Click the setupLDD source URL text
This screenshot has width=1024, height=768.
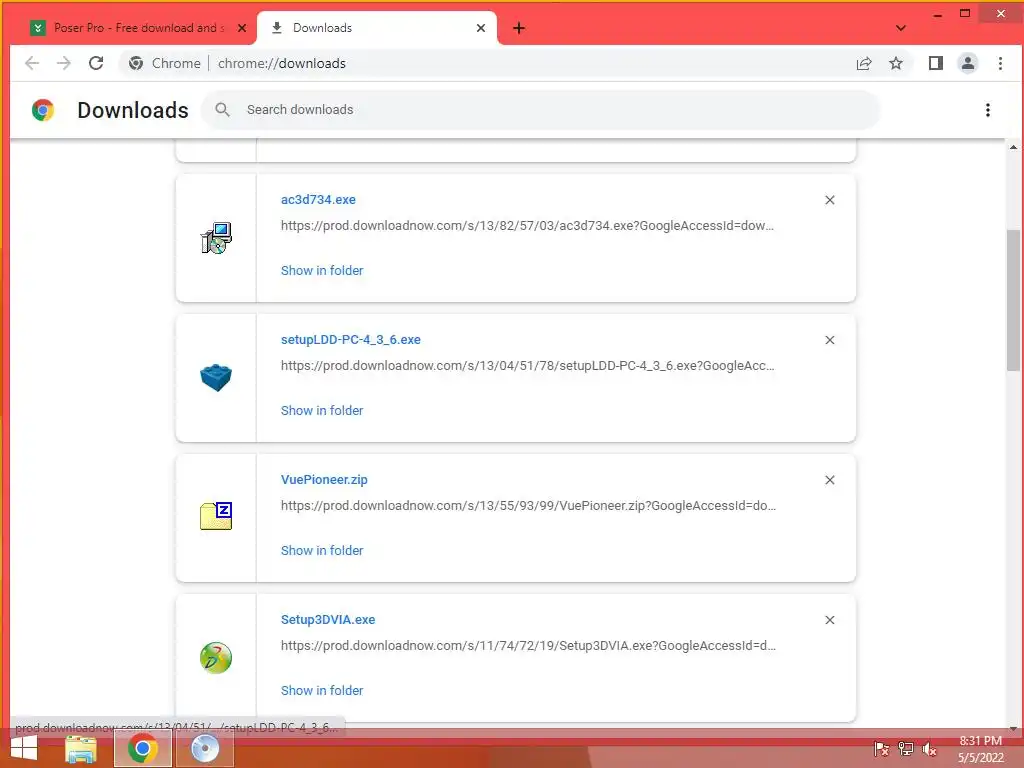[x=528, y=366]
